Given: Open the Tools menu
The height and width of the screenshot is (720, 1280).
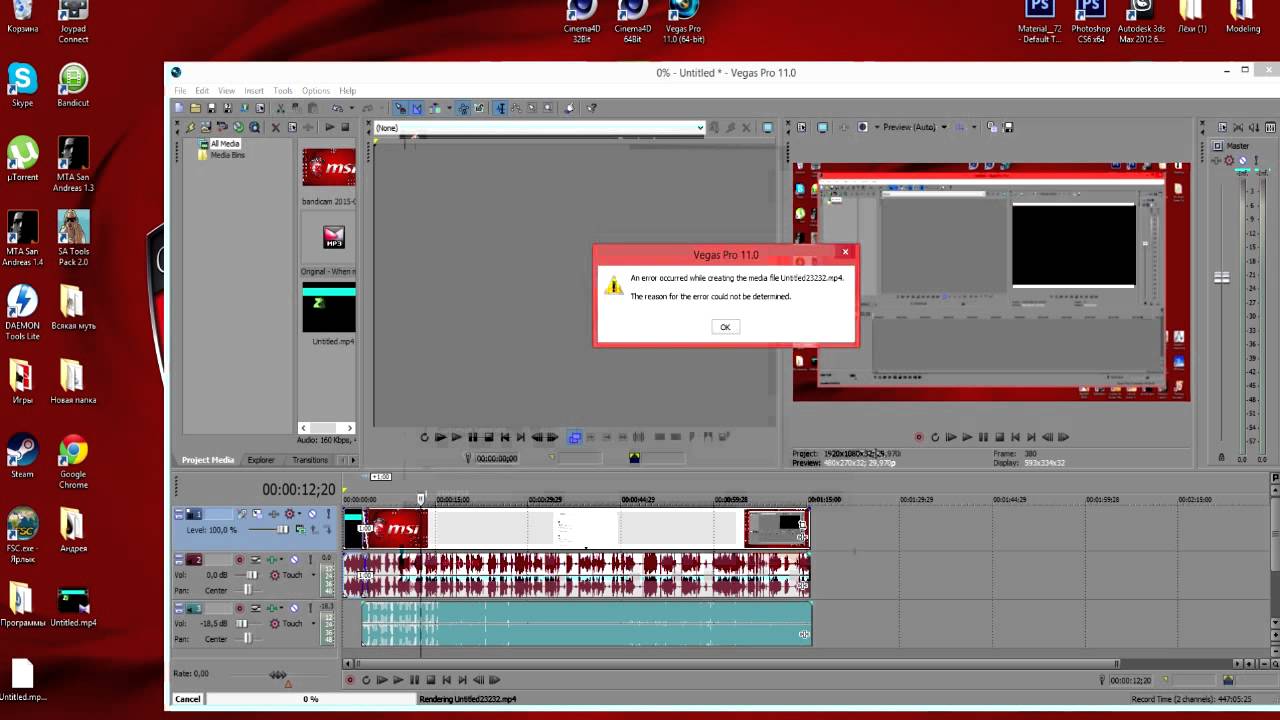Looking at the screenshot, I should point(283,91).
